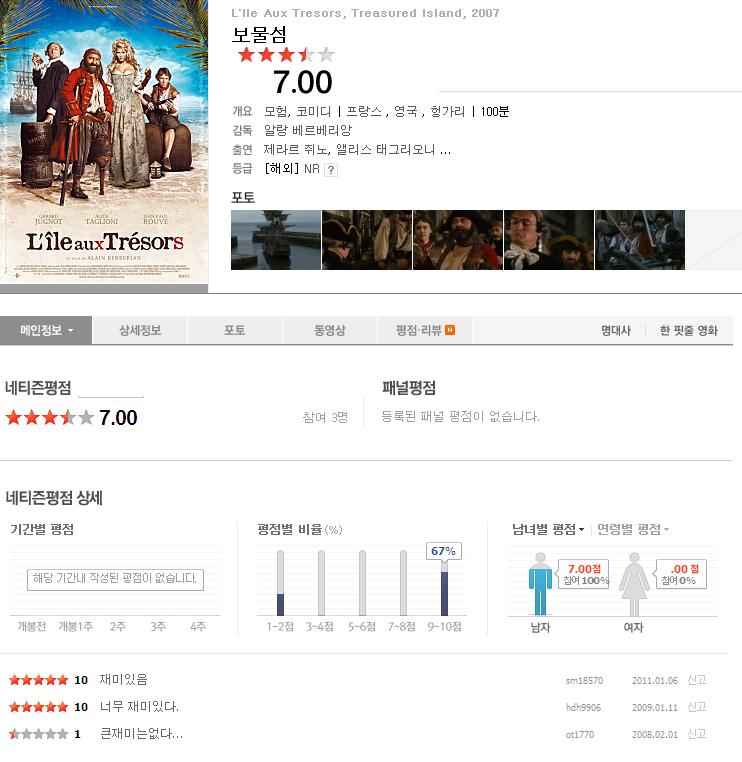Click the 한 핏줄 영화 link
Screen dimensions: 742x762
(689, 331)
